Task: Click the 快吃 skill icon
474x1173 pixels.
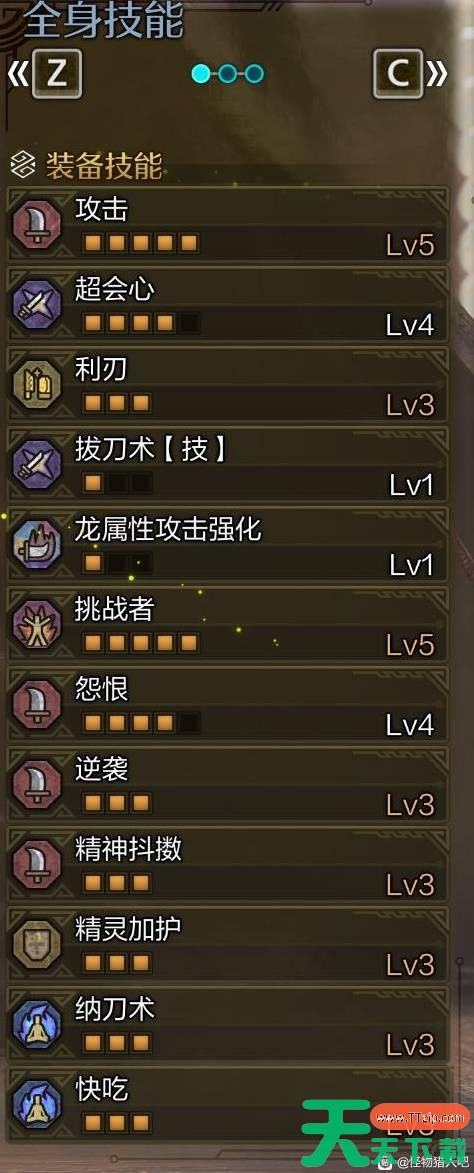Action: click(37, 1104)
